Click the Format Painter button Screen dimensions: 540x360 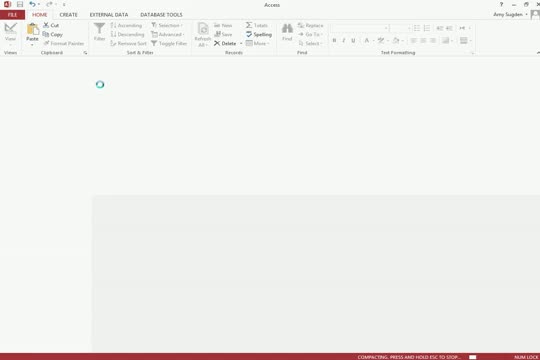[x=64, y=43]
